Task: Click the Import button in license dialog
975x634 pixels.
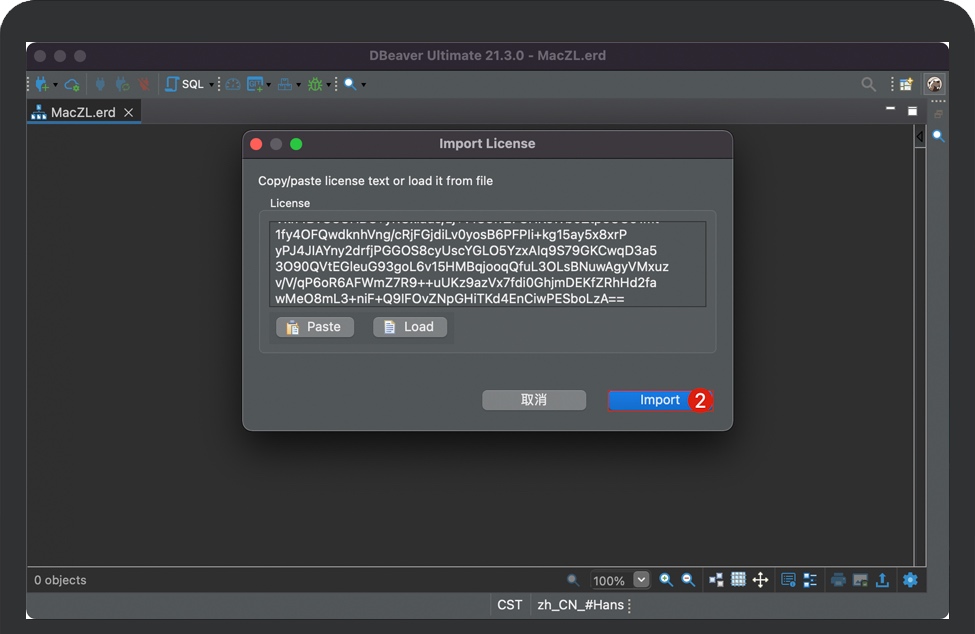Action: (659, 400)
